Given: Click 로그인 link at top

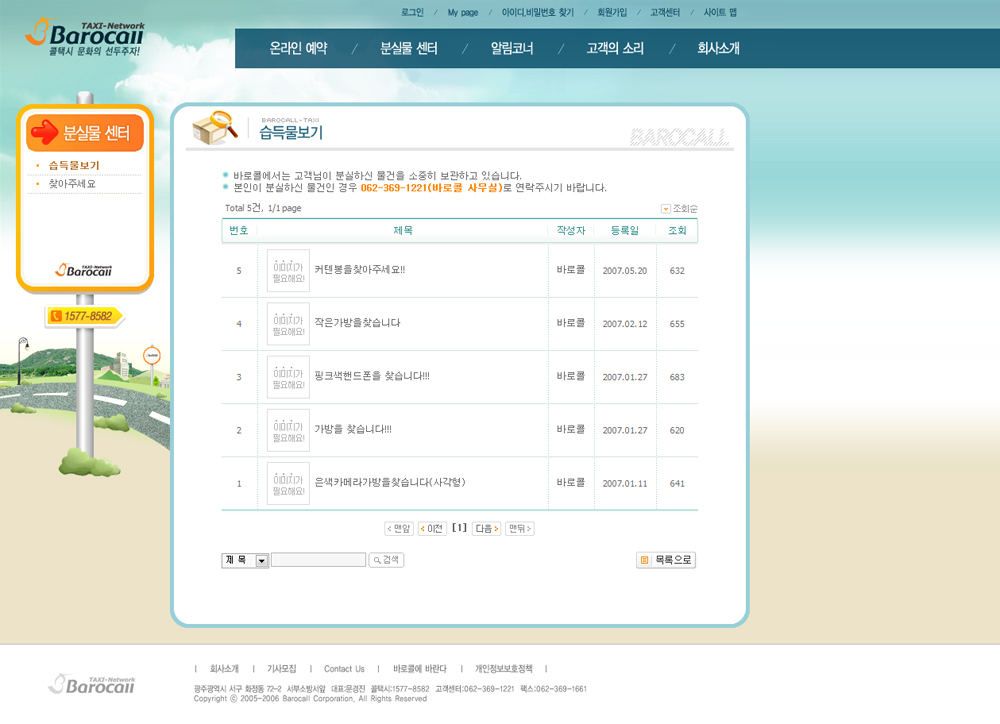Looking at the screenshot, I should (412, 12).
